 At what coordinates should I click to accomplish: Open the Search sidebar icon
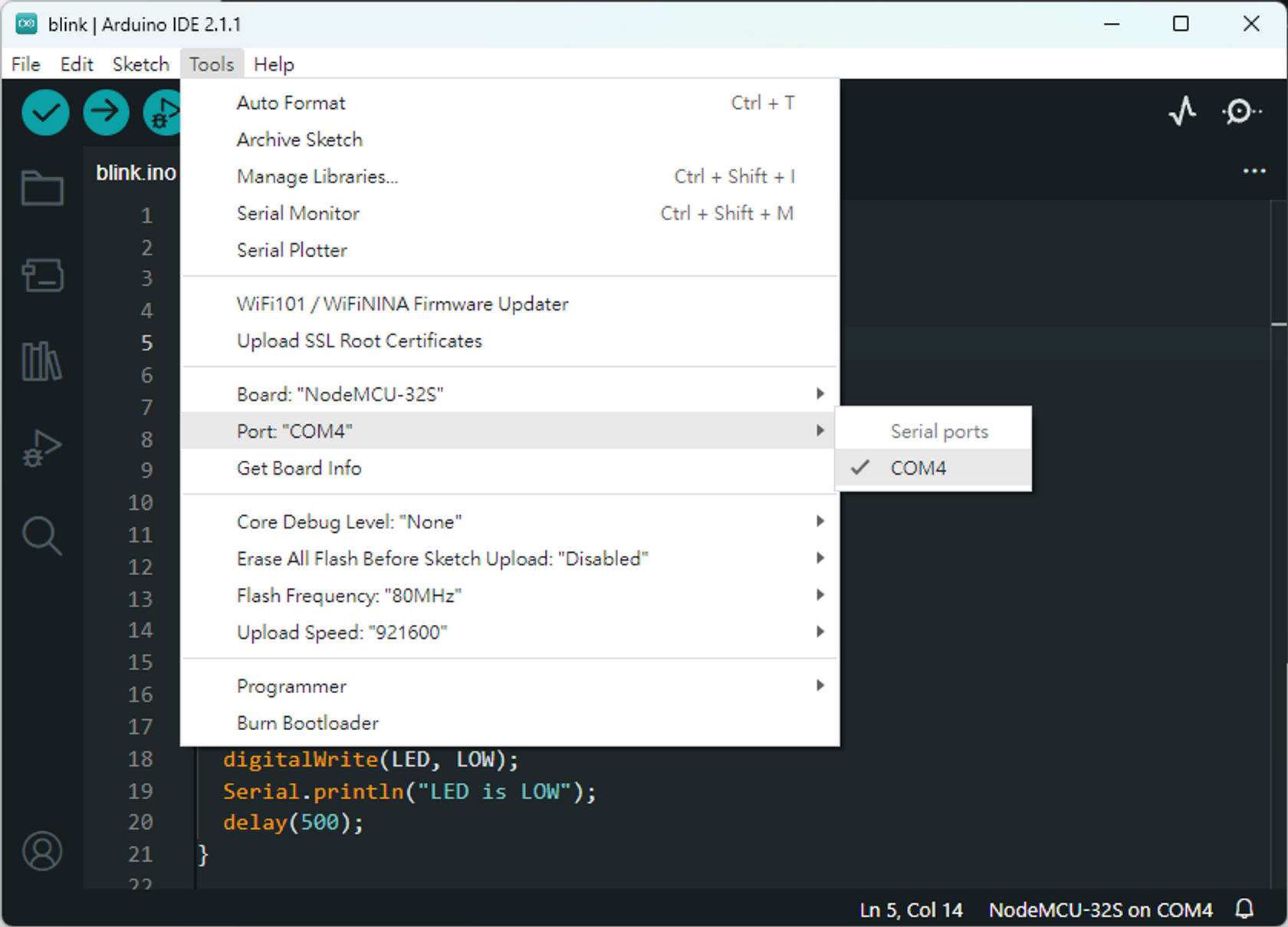pyautogui.click(x=42, y=536)
